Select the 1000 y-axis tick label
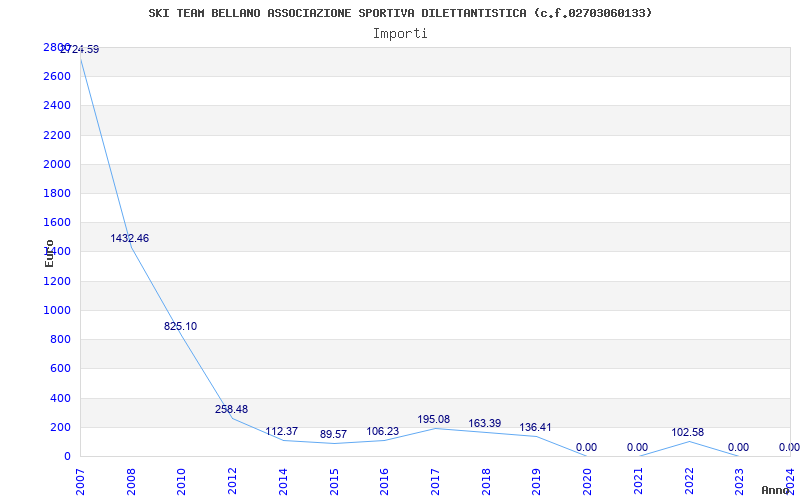The width and height of the screenshot is (800, 500). click(57, 310)
